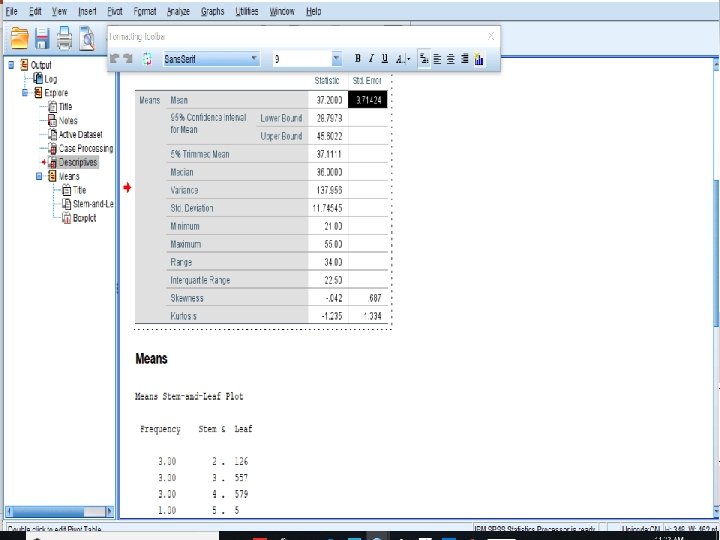Image resolution: width=720 pixels, height=540 pixels.
Task: Select Active Dataset in outline
Action: coord(80,135)
